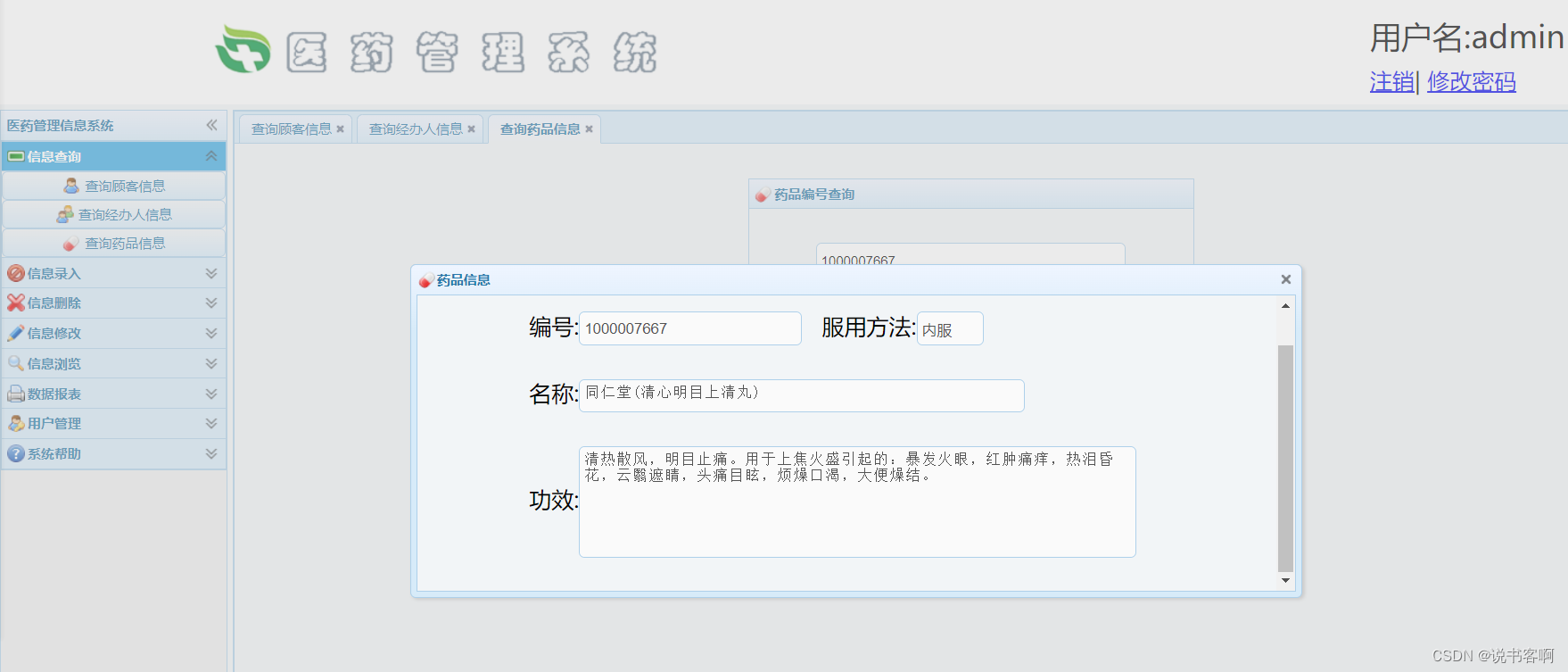Open 查询药品信息 from the sidebar
This screenshot has height=672, width=1568.
[x=114, y=243]
